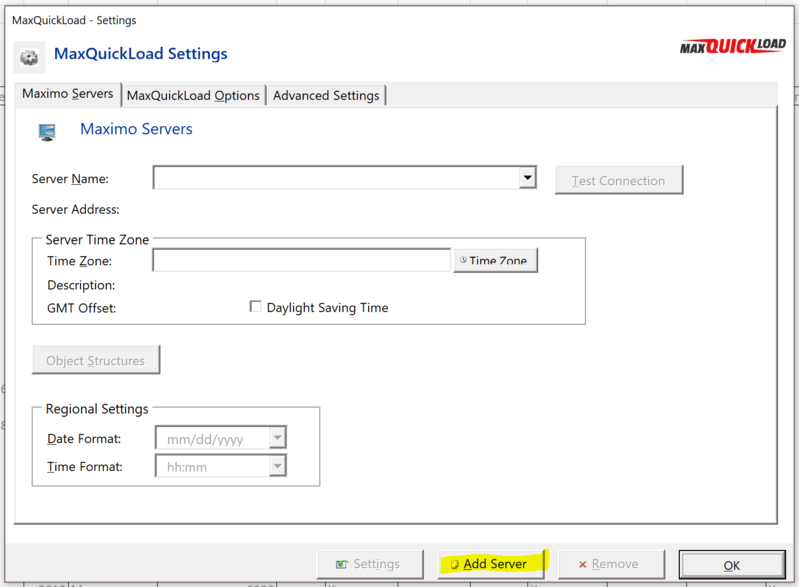Click the Settings button at the bottom

pyautogui.click(x=370, y=564)
